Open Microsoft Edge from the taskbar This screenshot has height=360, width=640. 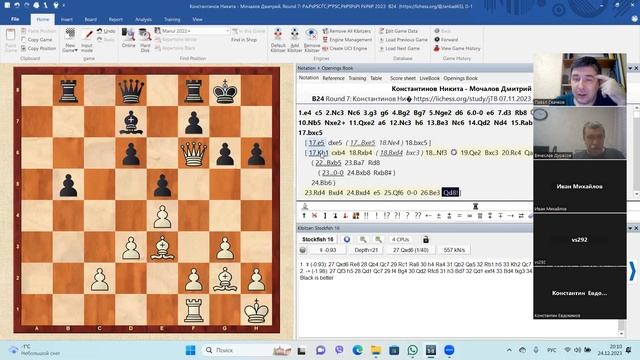(358, 350)
